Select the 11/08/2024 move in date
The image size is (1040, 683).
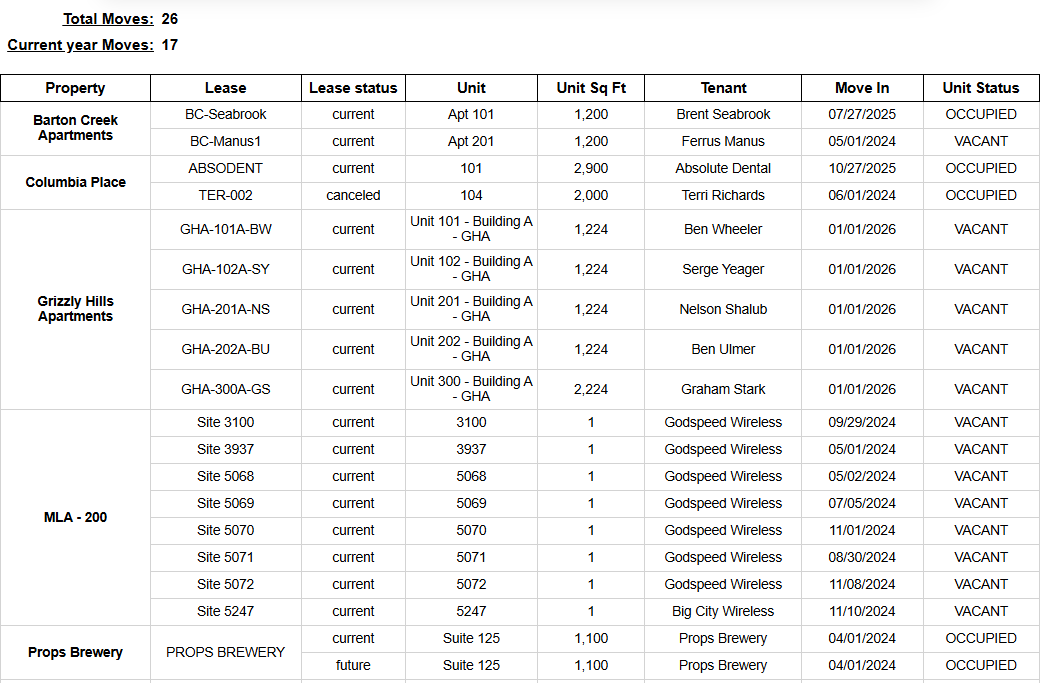862,584
